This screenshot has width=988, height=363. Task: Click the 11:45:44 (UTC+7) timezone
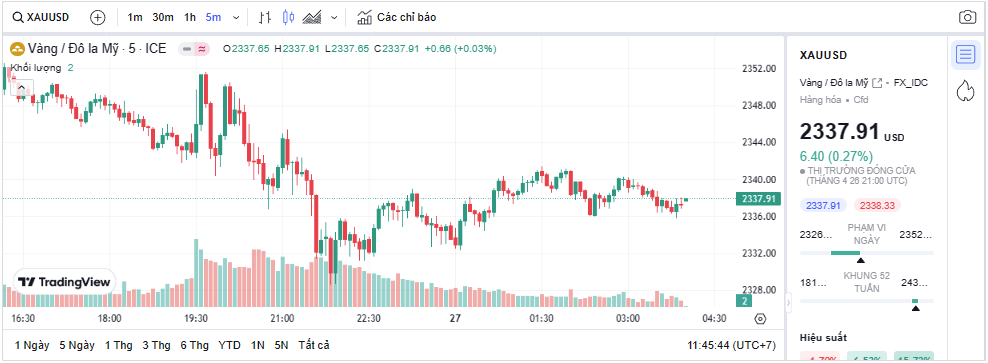(732, 345)
